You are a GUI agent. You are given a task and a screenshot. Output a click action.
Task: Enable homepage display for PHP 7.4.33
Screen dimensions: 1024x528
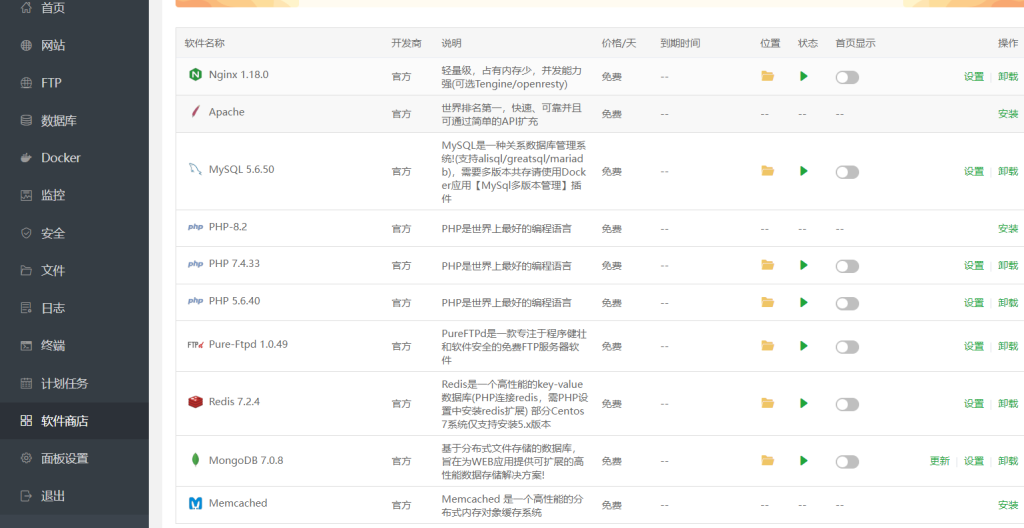(847, 266)
